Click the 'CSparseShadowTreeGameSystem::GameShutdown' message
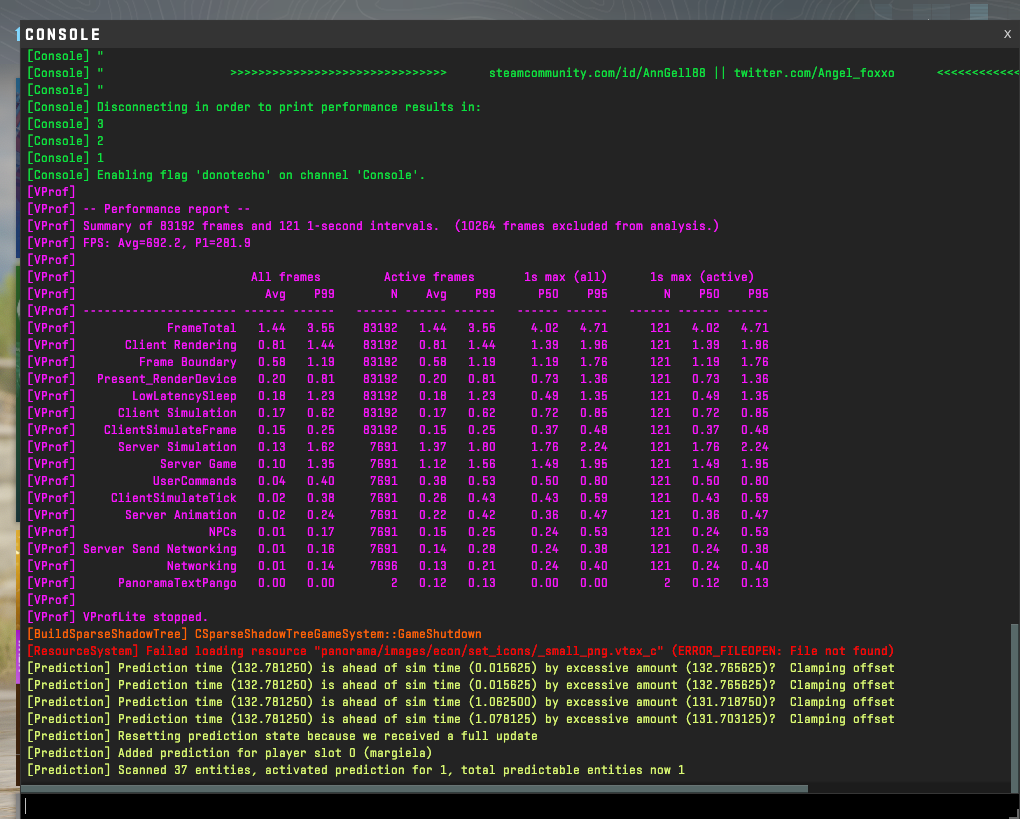The height and width of the screenshot is (819, 1020). tap(338, 634)
